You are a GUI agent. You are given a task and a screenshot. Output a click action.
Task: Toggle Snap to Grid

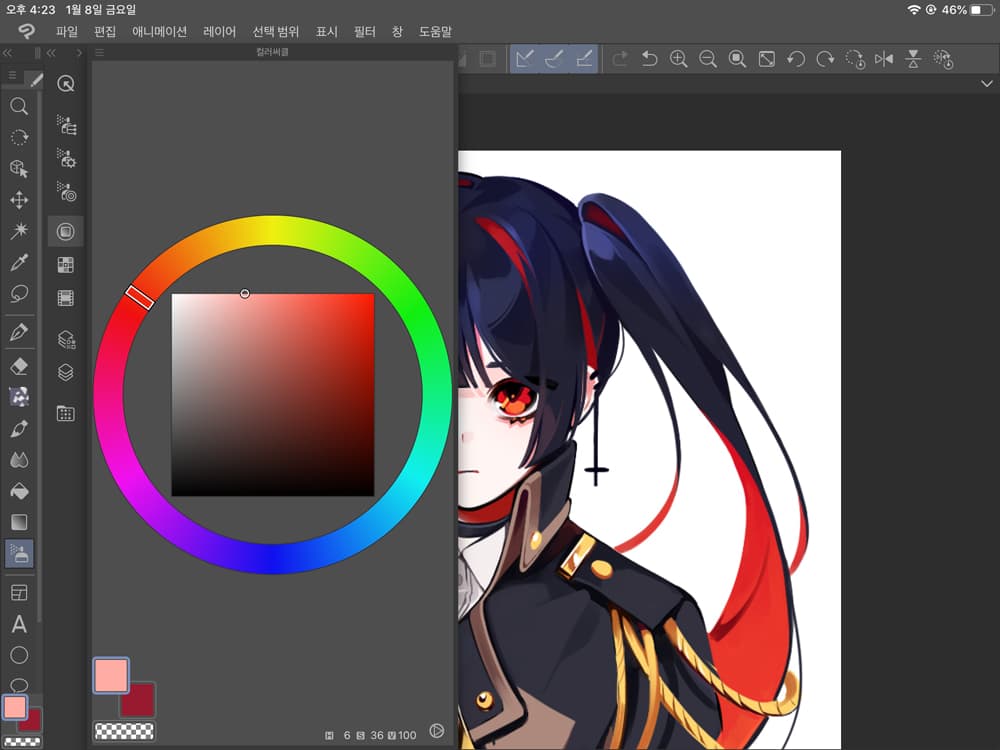584,59
